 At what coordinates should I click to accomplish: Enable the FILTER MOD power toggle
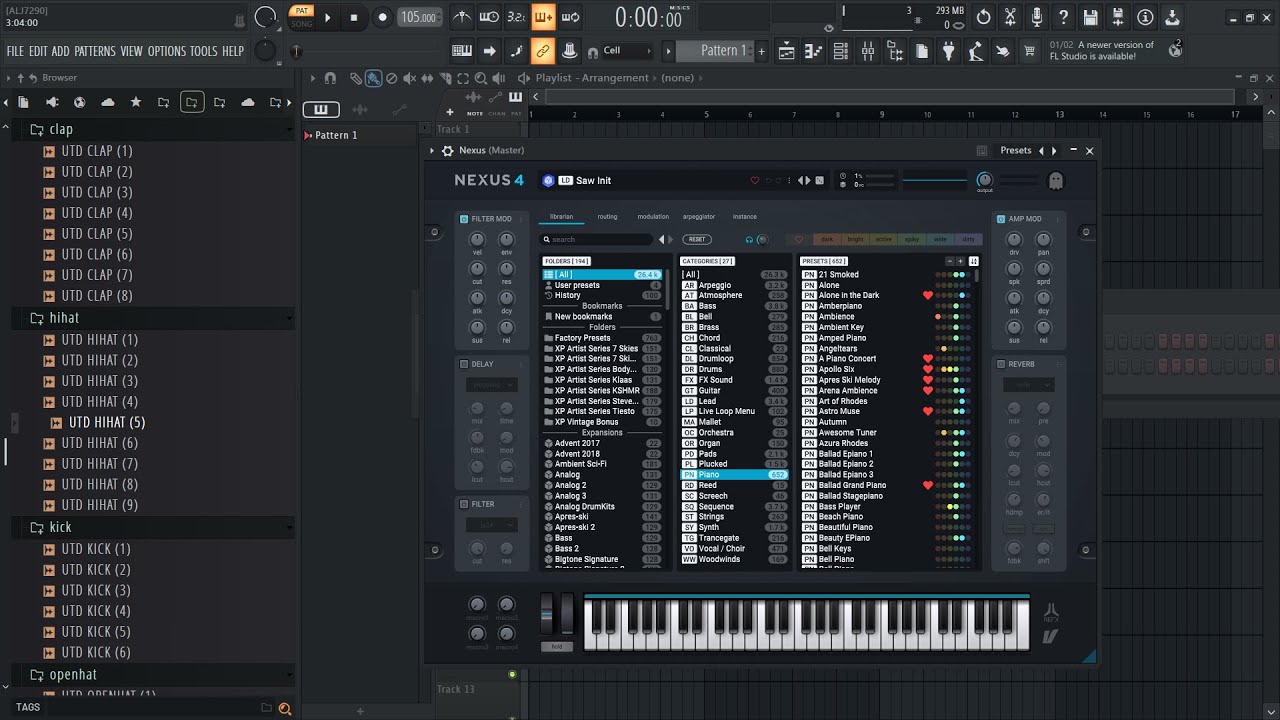(x=464, y=219)
